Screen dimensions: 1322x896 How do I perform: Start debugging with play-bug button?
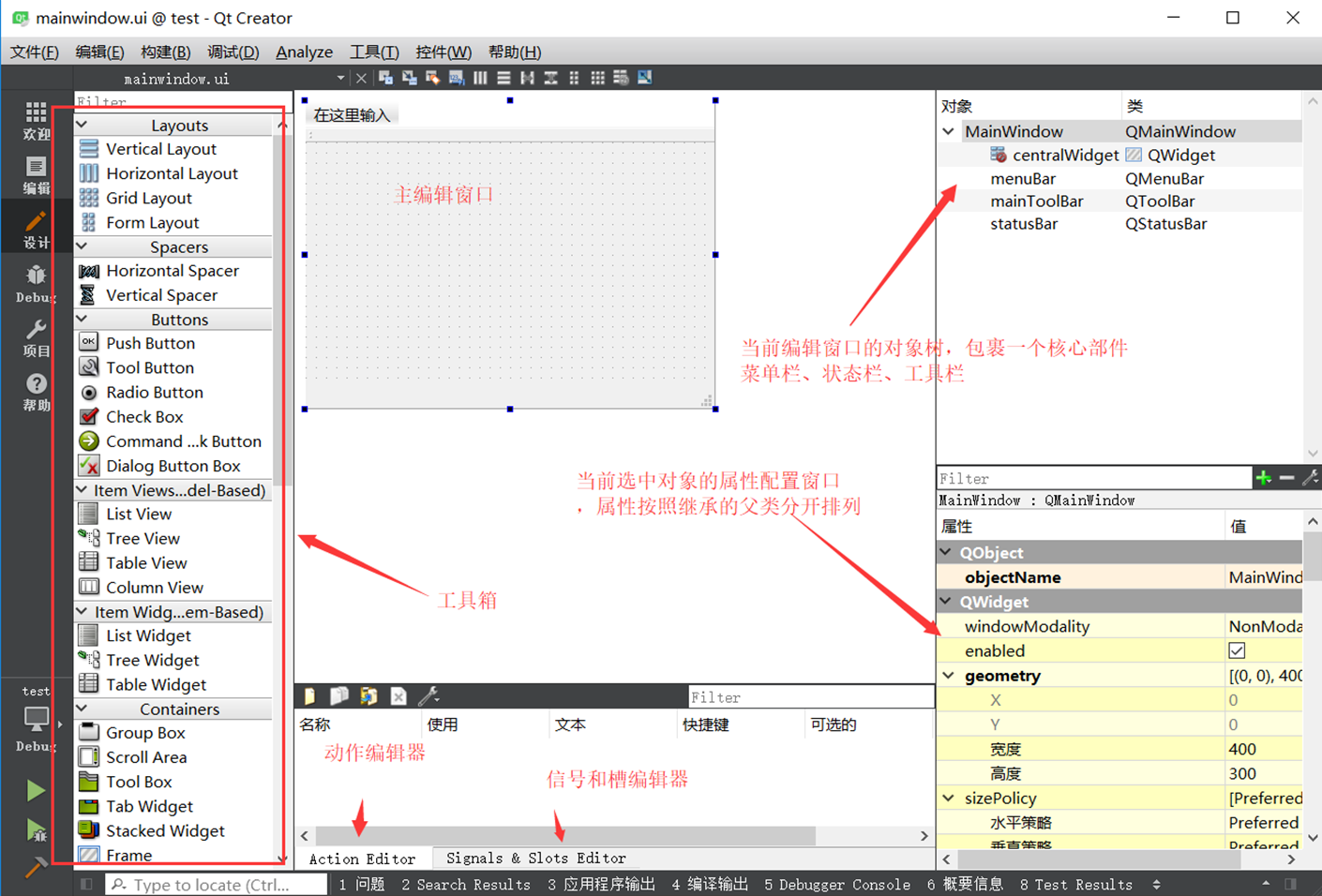(x=36, y=830)
